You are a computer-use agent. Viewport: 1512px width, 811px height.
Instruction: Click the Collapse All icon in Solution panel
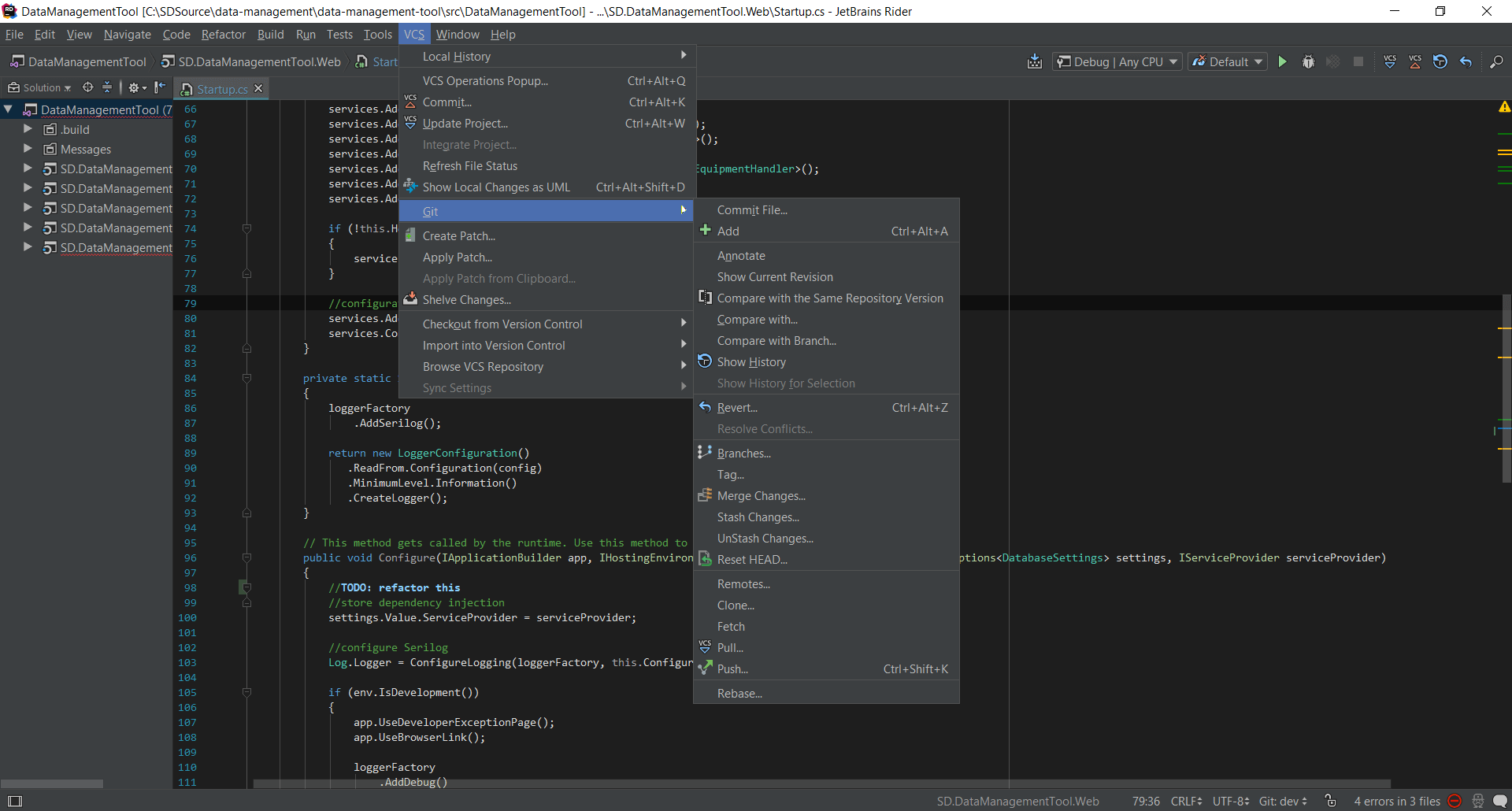coord(107,87)
